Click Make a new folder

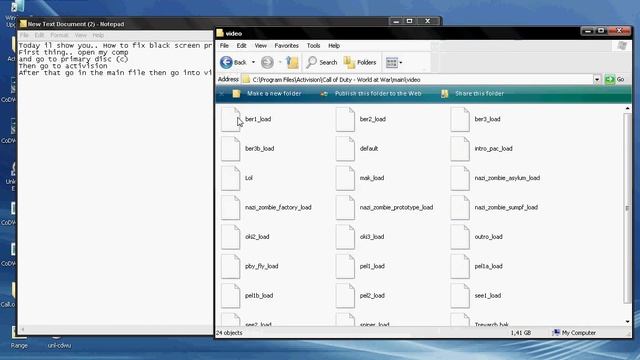pyautogui.click(x=267, y=93)
